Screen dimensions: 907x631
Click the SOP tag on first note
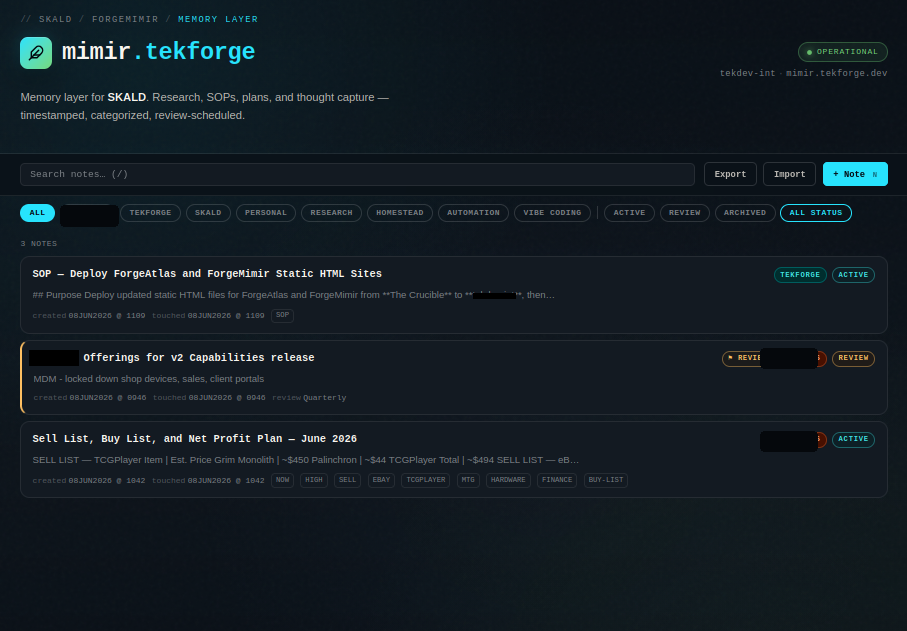[282, 316]
